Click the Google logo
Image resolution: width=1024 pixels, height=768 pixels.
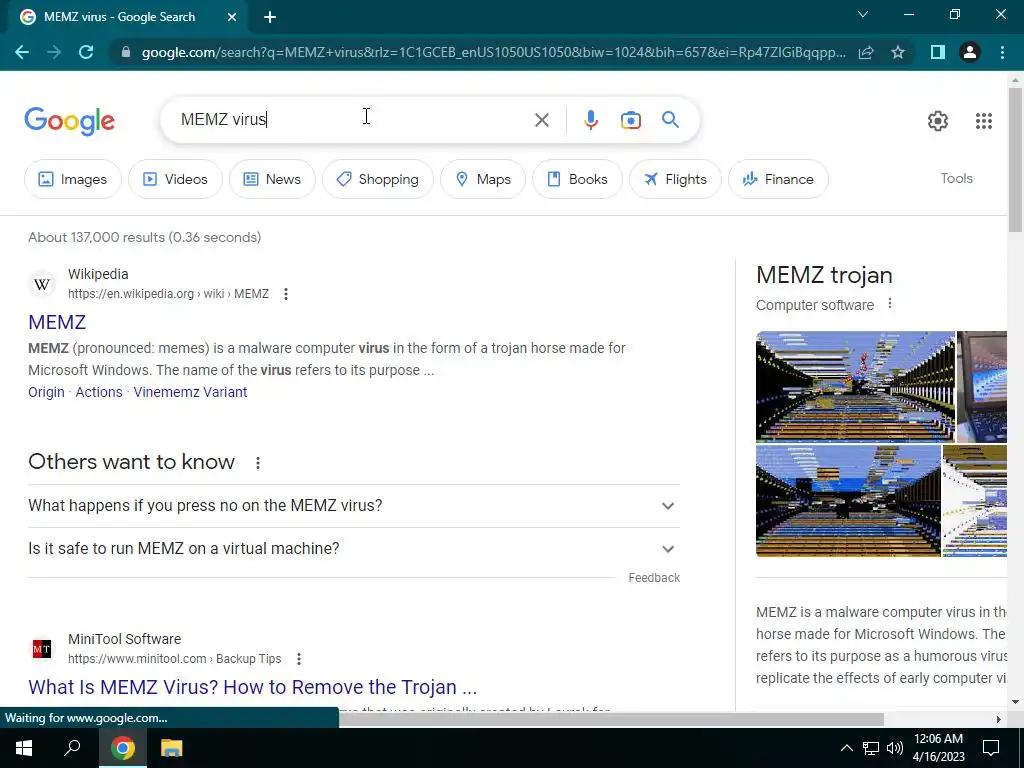coord(69,121)
